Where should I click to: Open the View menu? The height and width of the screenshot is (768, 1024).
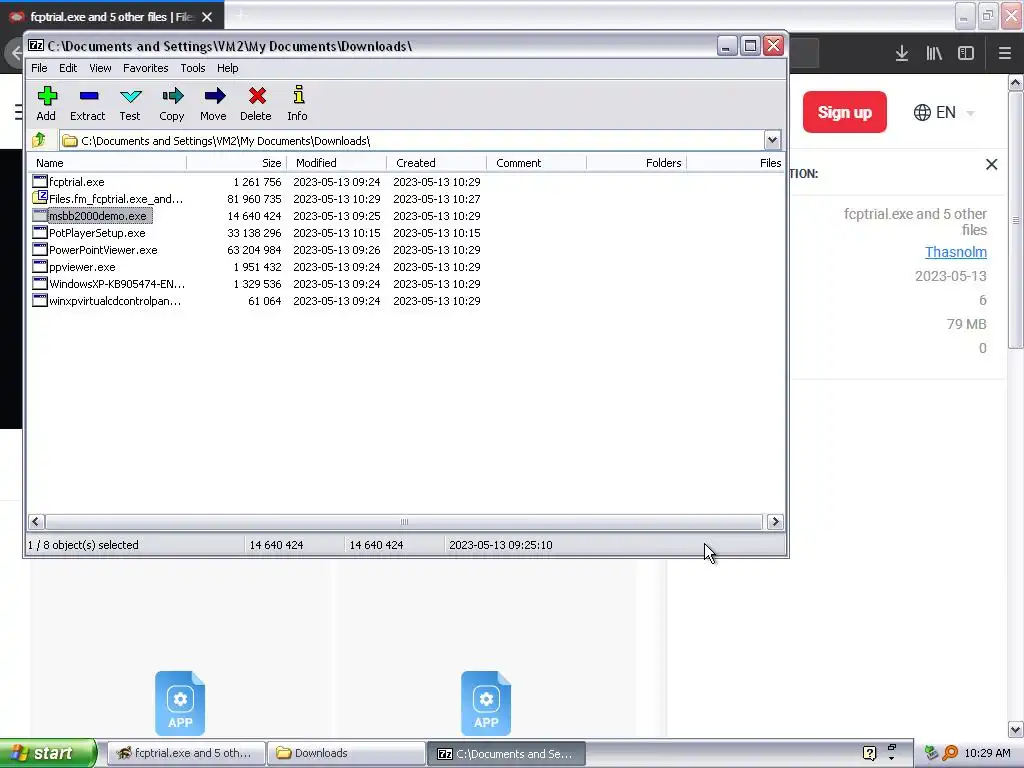coord(100,68)
